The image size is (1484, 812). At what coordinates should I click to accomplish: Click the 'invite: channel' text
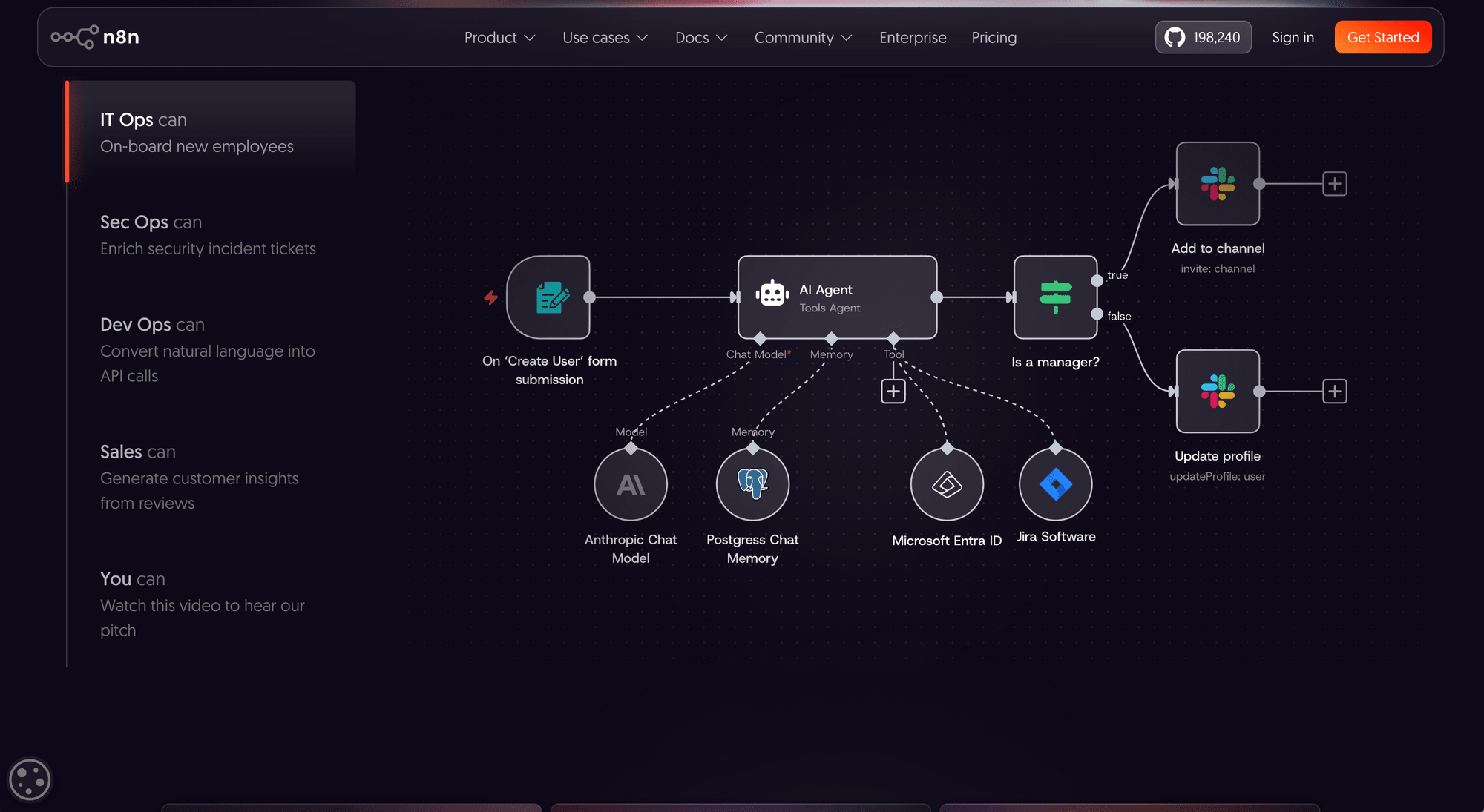point(1218,268)
